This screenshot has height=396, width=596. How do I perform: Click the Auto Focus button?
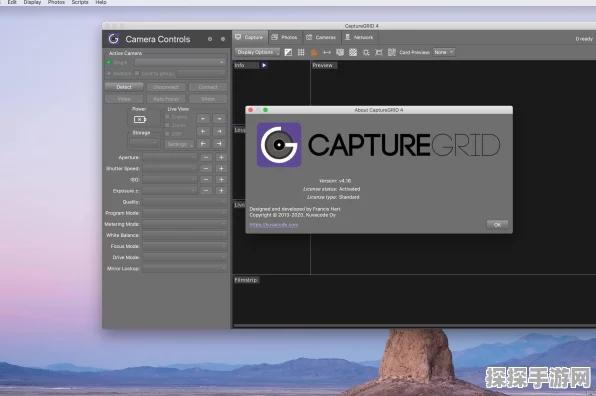[x=166, y=99]
